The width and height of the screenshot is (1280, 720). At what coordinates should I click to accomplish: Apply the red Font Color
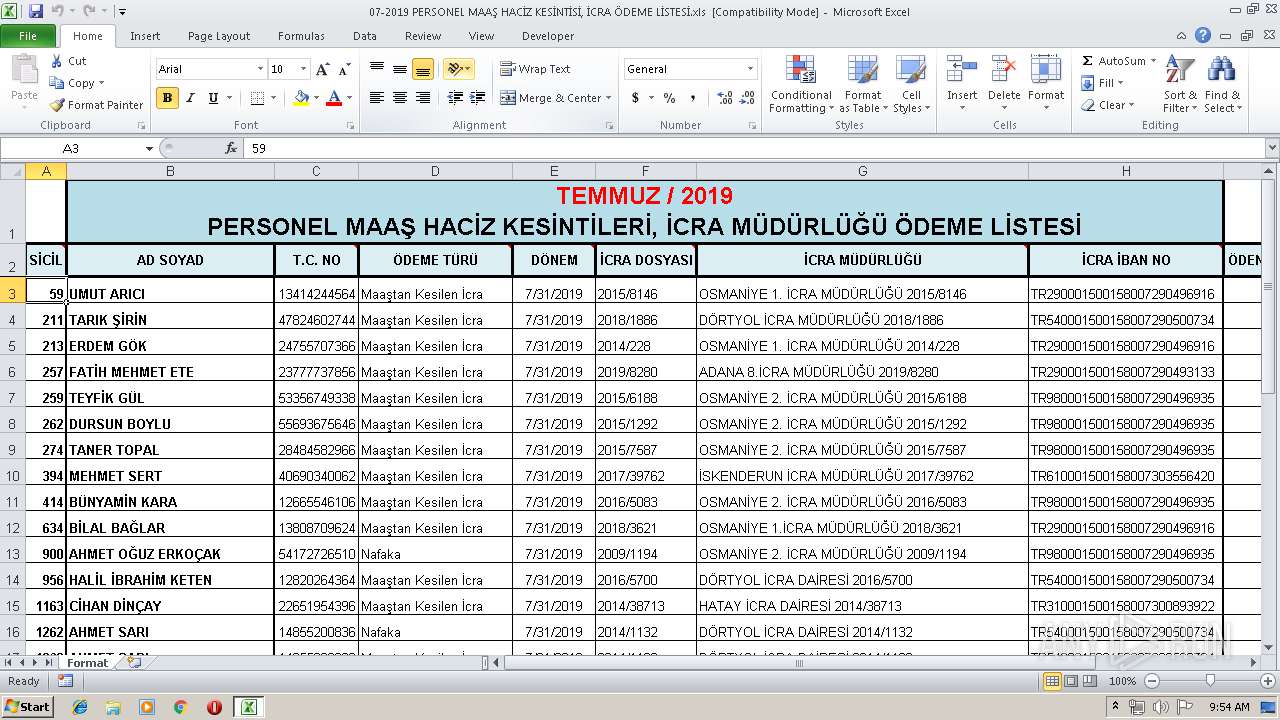(x=334, y=98)
